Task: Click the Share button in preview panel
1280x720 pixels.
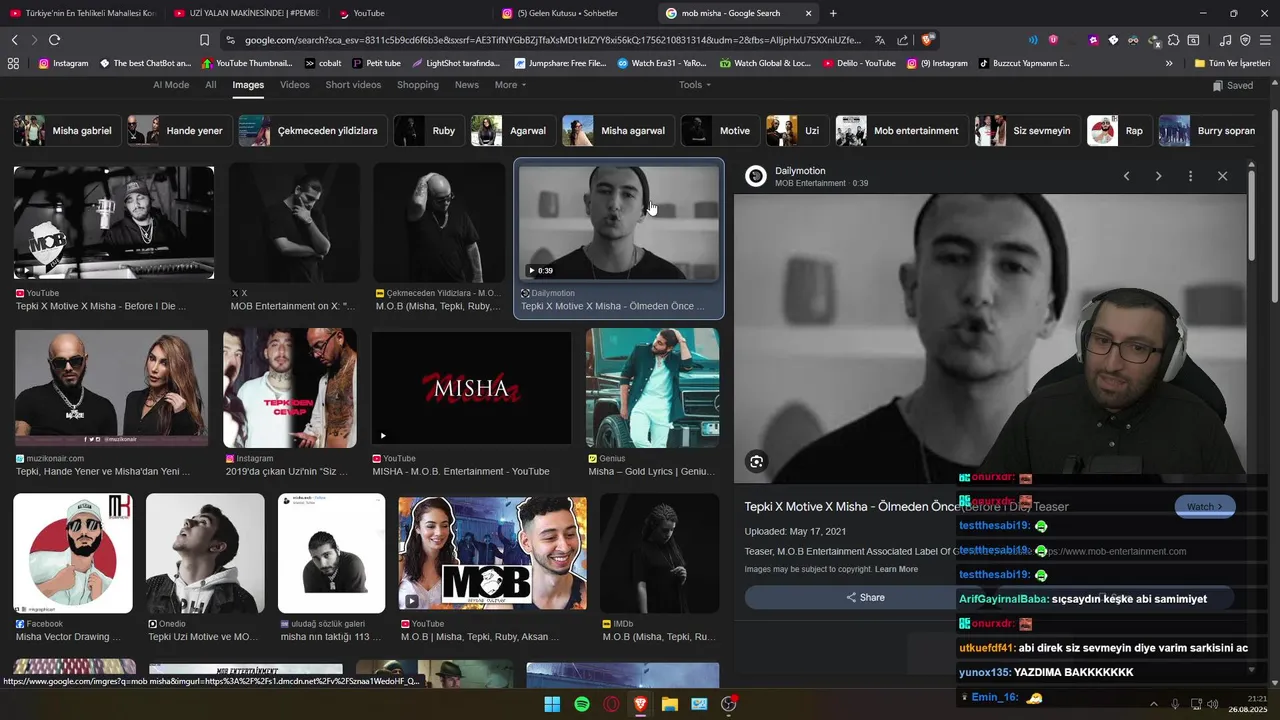Action: click(865, 597)
